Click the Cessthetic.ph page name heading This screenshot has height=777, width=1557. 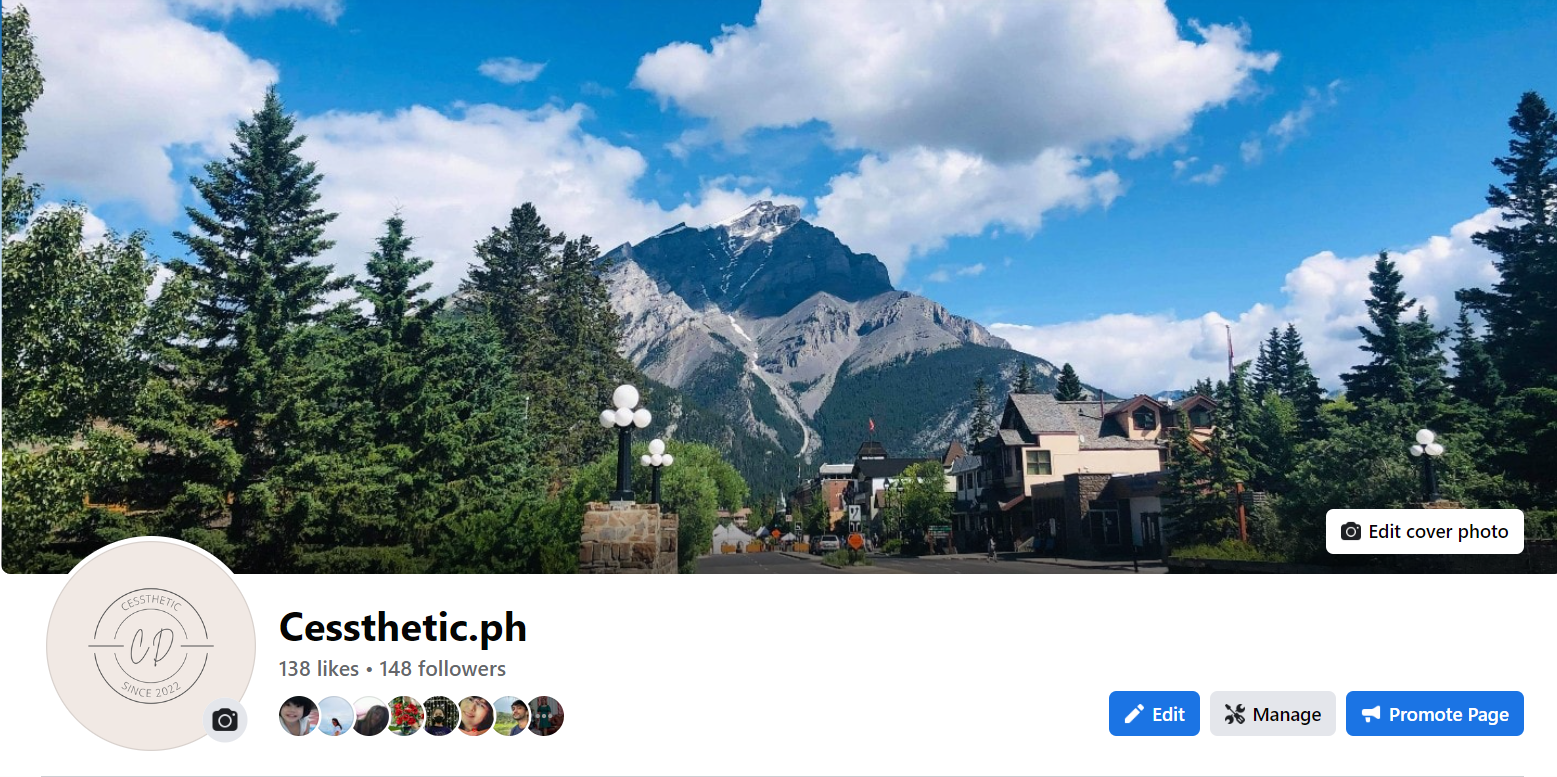pyautogui.click(x=403, y=627)
